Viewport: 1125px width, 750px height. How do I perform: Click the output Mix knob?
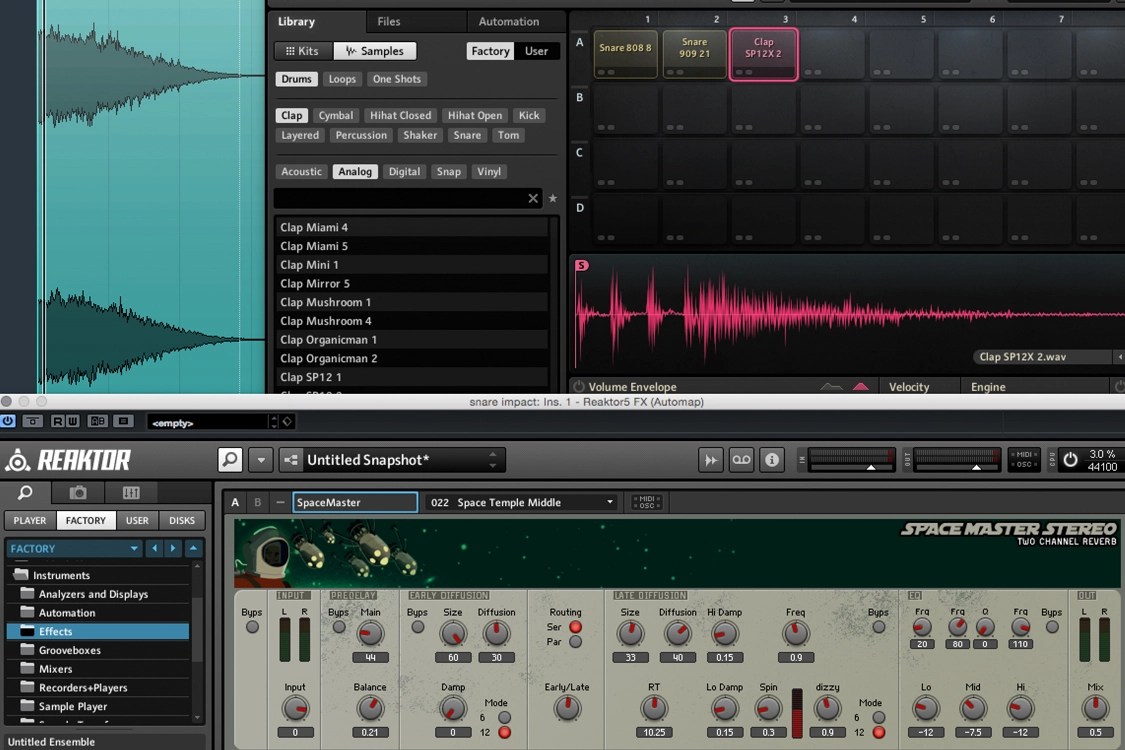click(x=1095, y=708)
